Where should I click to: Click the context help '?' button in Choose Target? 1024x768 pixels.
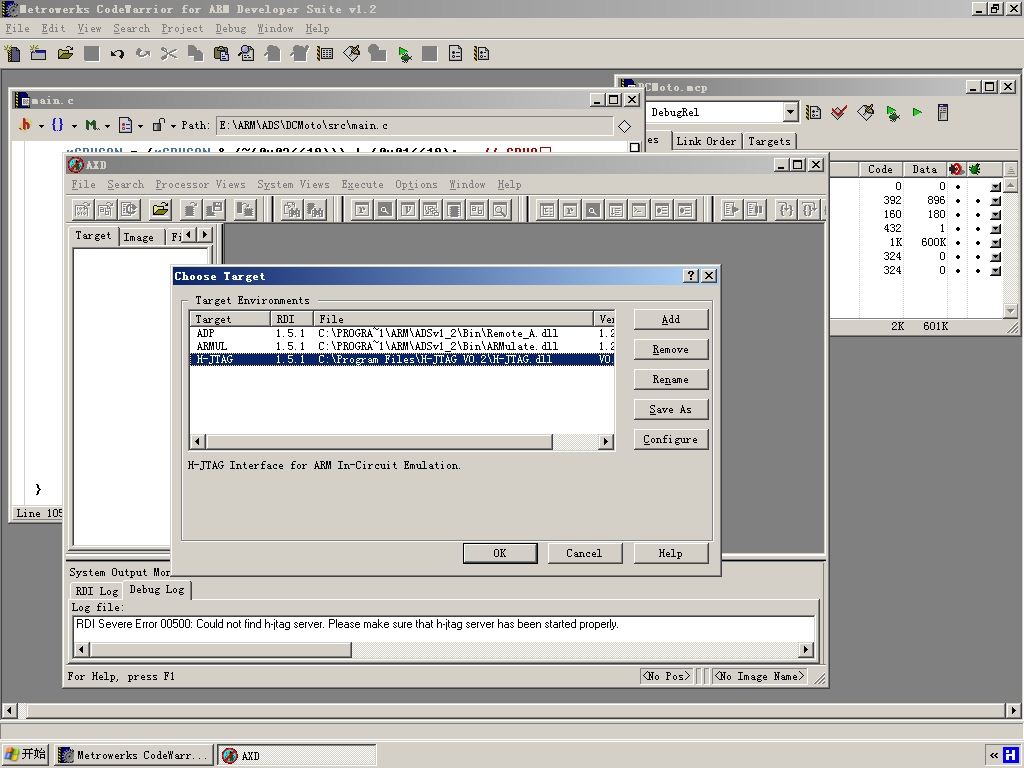coord(691,276)
